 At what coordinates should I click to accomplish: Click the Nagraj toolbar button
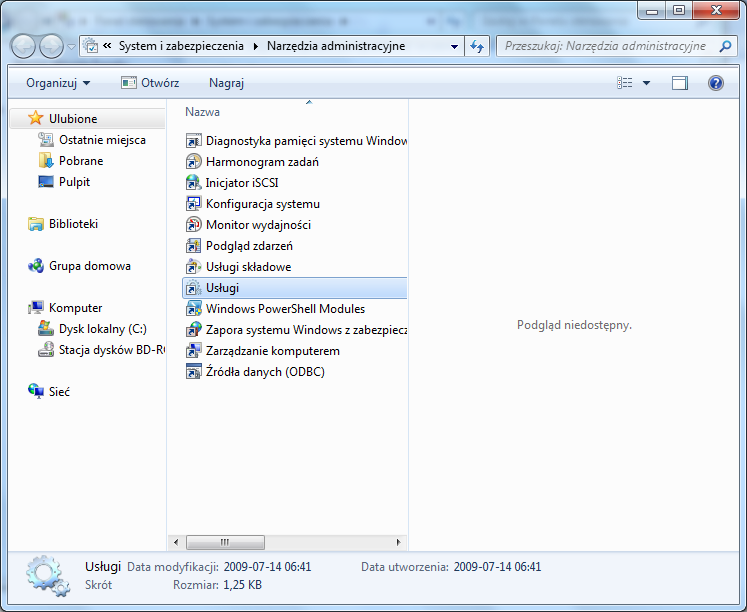pos(226,83)
